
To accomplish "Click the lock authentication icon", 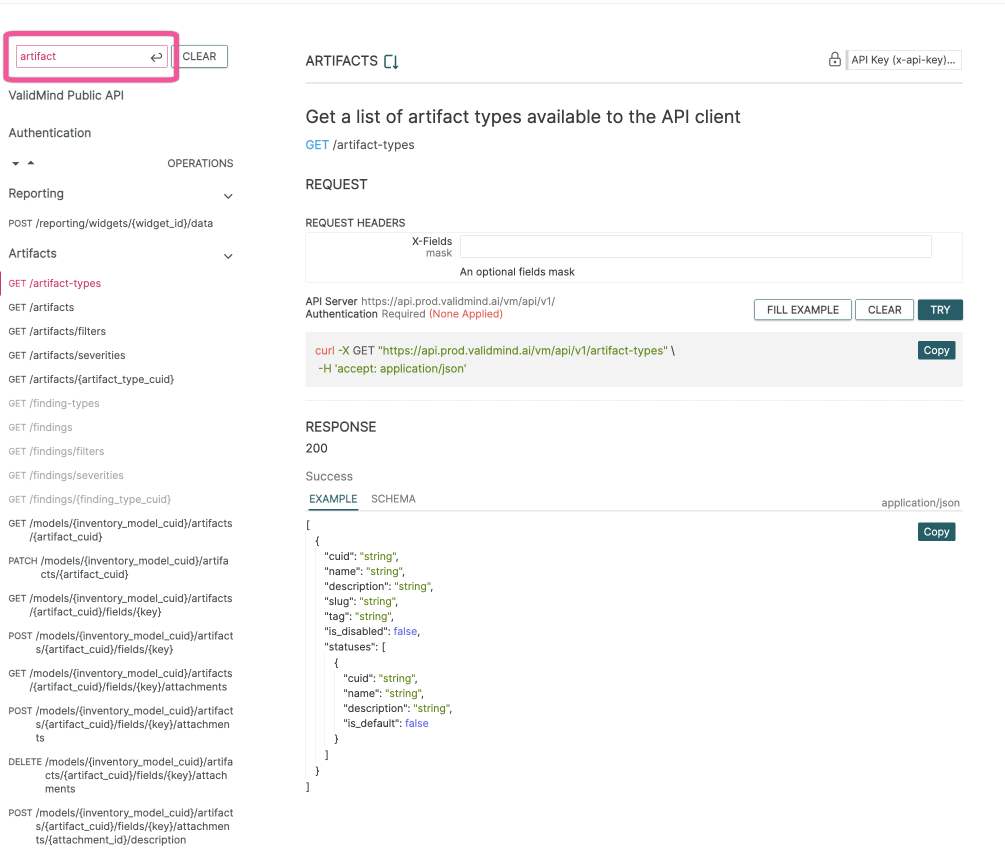I will coord(834,60).
